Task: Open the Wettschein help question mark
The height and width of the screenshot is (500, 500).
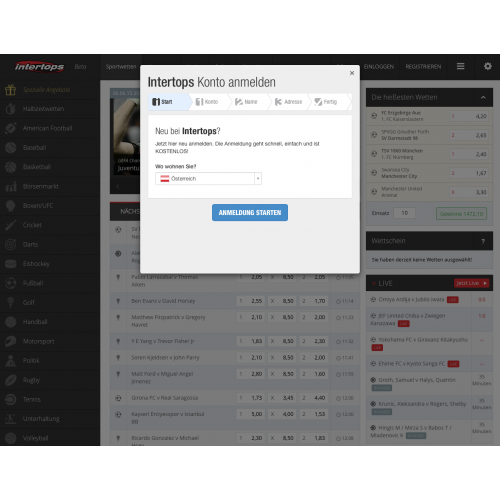Action: pyautogui.click(x=483, y=241)
